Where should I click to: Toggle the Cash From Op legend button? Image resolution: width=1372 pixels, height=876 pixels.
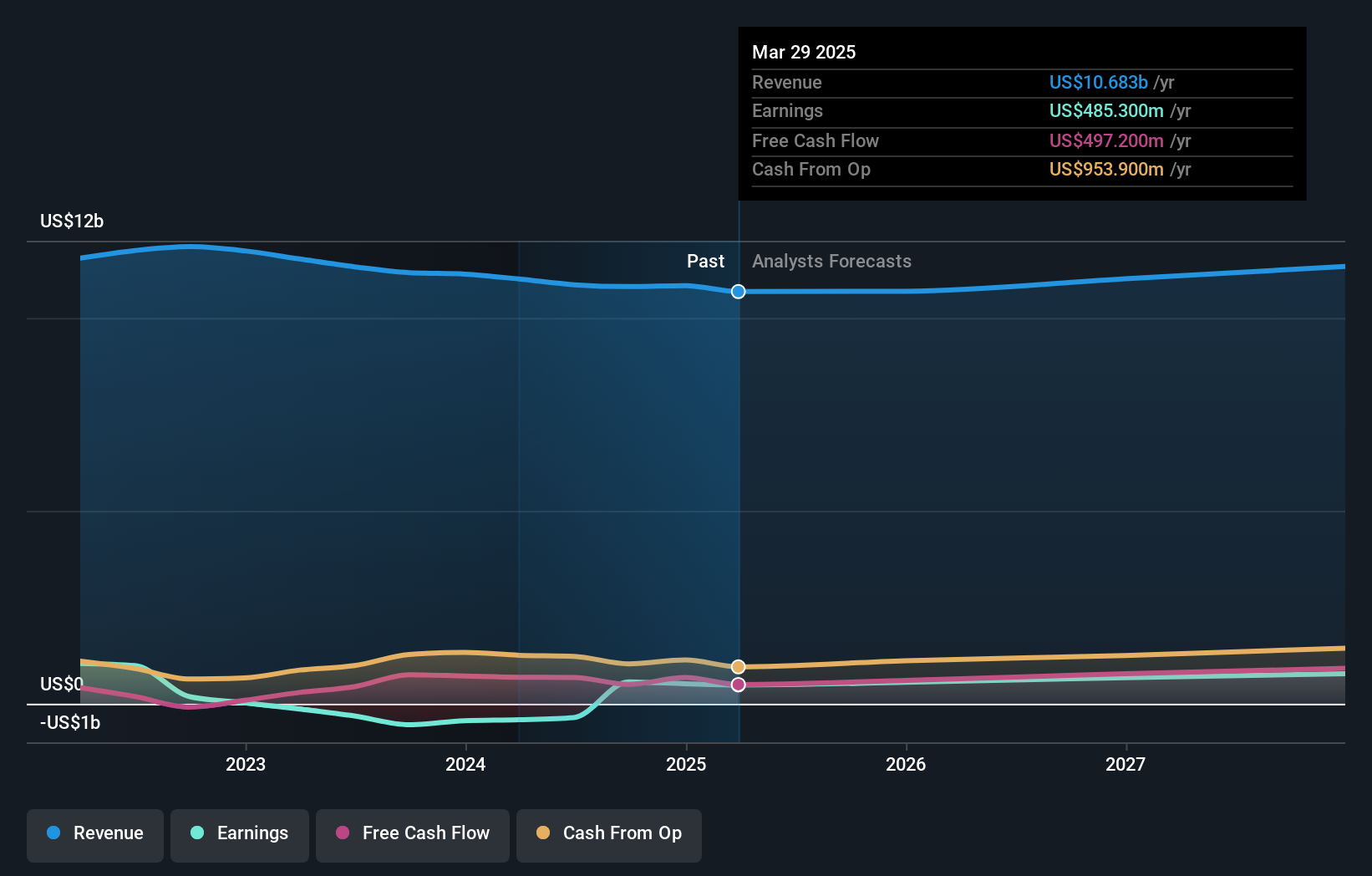[x=609, y=835]
